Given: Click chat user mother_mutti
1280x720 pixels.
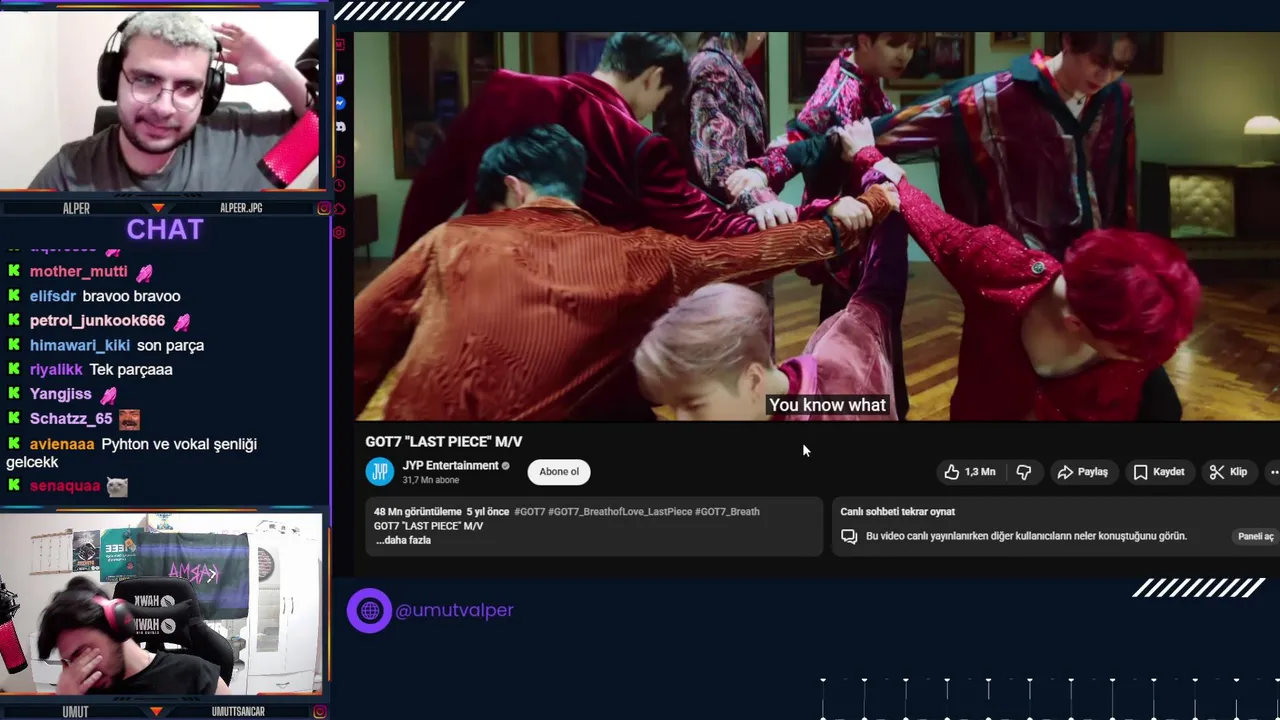Looking at the screenshot, I should tap(78, 272).
